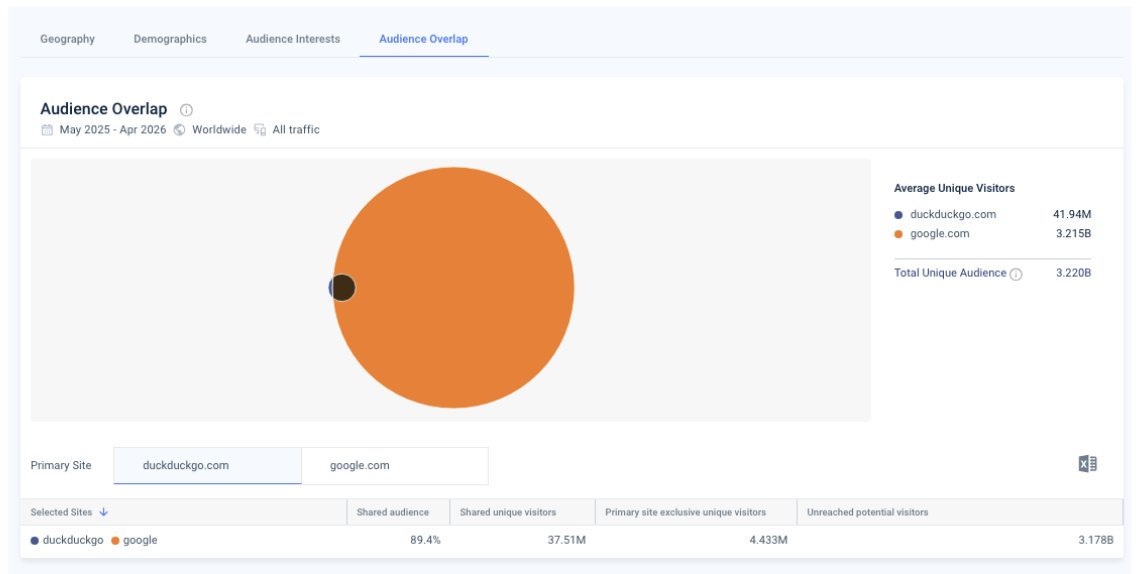The height and width of the screenshot is (574, 1142).
Task: Open the Audience Interests tab
Action: click(x=293, y=39)
